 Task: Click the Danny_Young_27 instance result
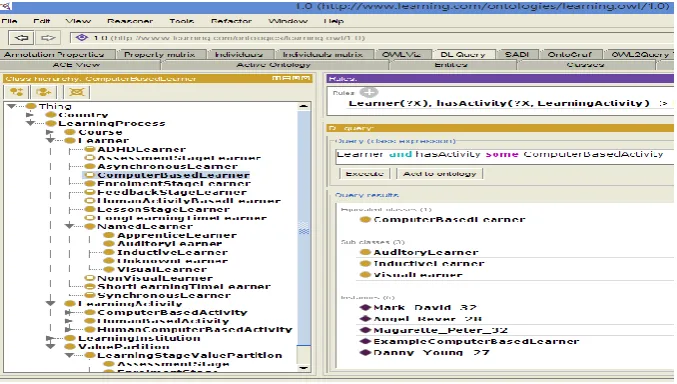pyautogui.click(x=431, y=352)
